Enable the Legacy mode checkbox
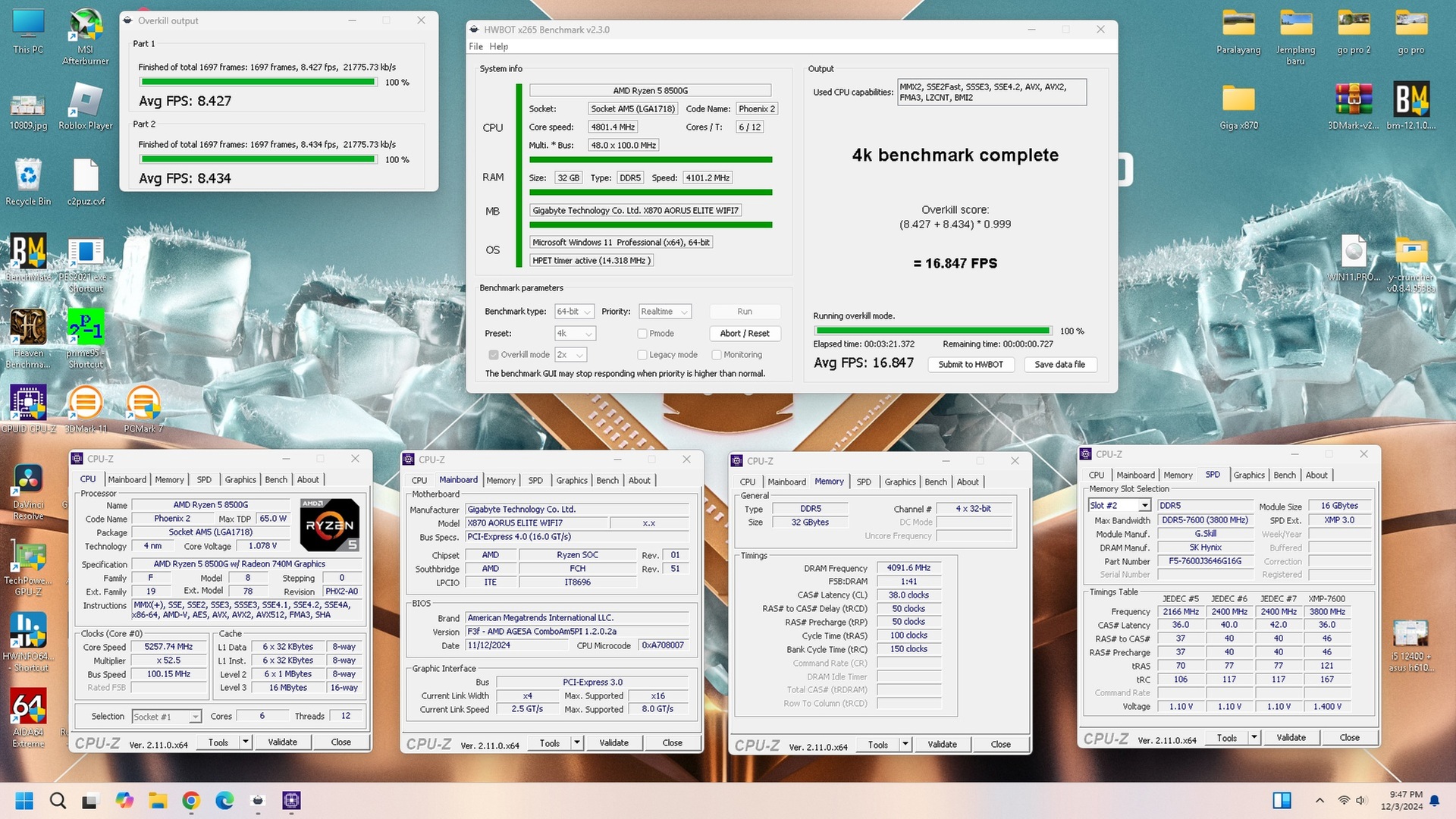This screenshot has width=1456, height=819. [x=642, y=355]
